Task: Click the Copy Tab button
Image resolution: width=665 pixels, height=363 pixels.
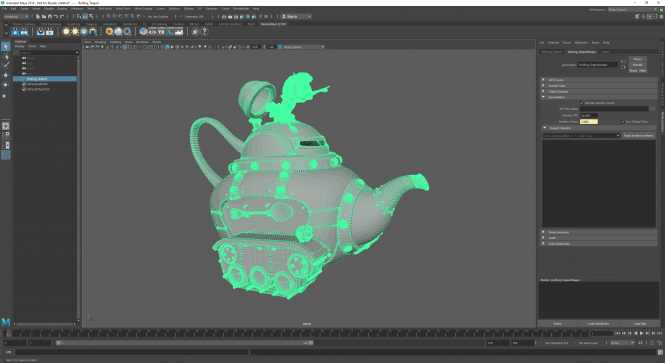Action: 640,324
